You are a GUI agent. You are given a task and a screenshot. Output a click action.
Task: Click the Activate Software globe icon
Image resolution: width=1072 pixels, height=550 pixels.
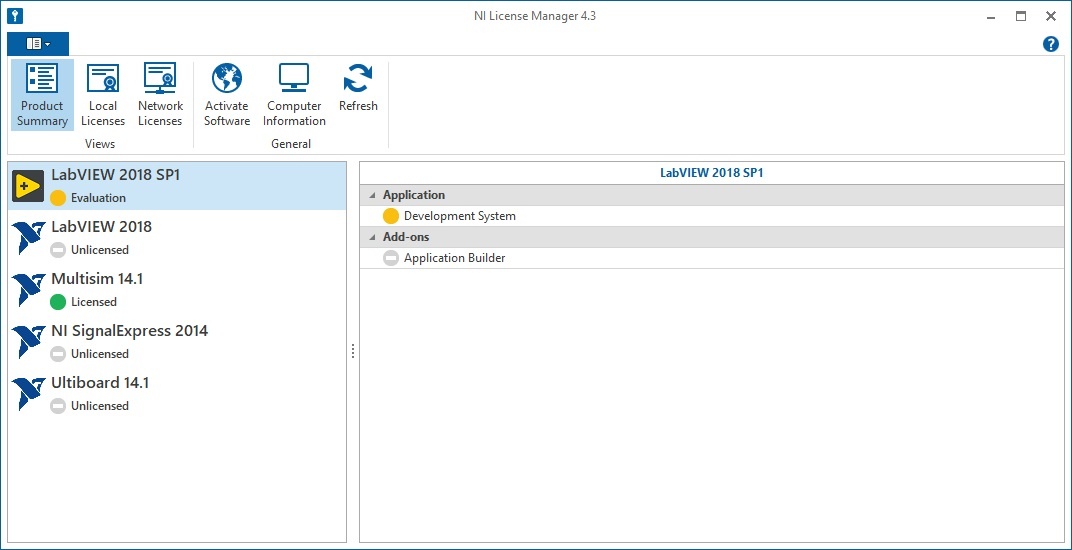(227, 79)
